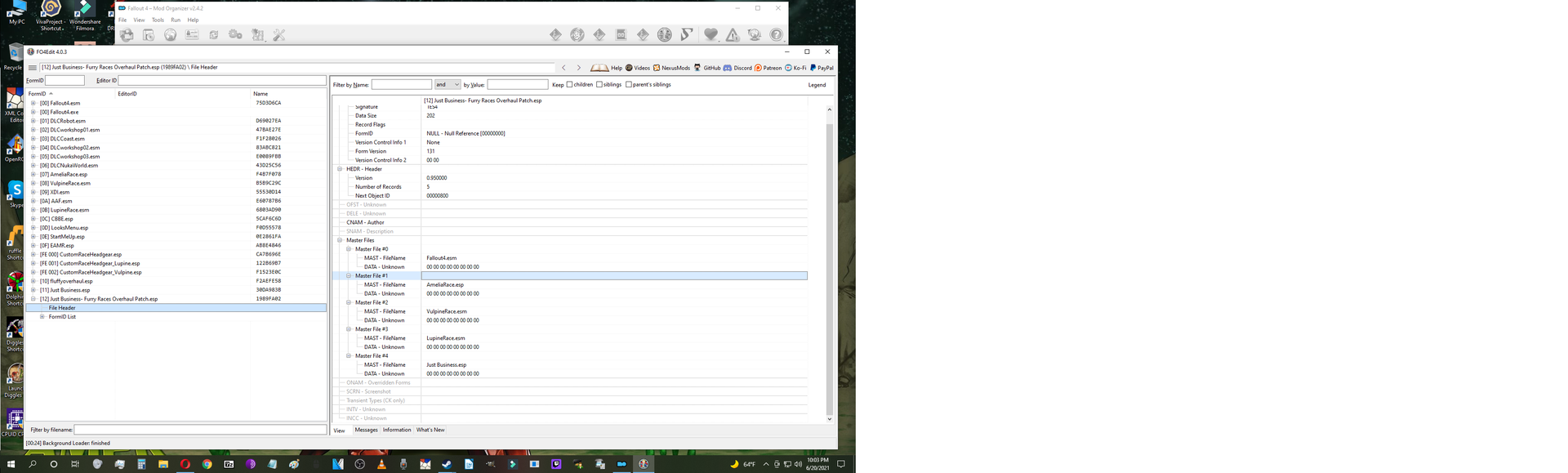Open the View menu in Mod Organizer

[139, 20]
